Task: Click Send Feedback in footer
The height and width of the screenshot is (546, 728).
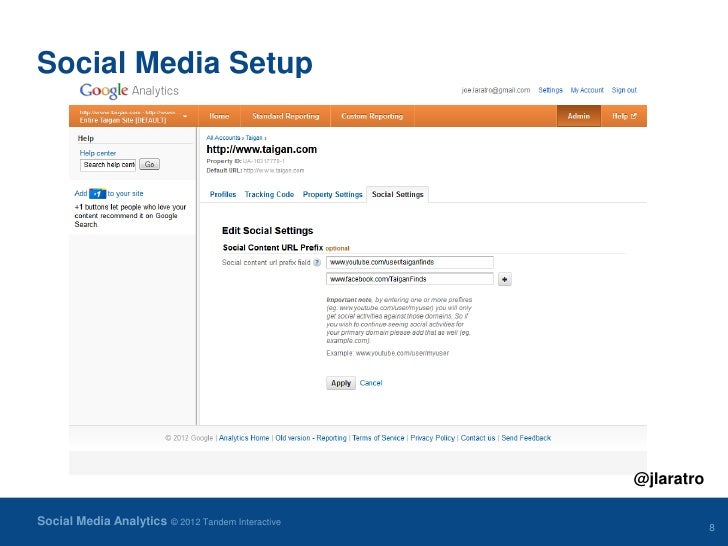Action: point(526,438)
